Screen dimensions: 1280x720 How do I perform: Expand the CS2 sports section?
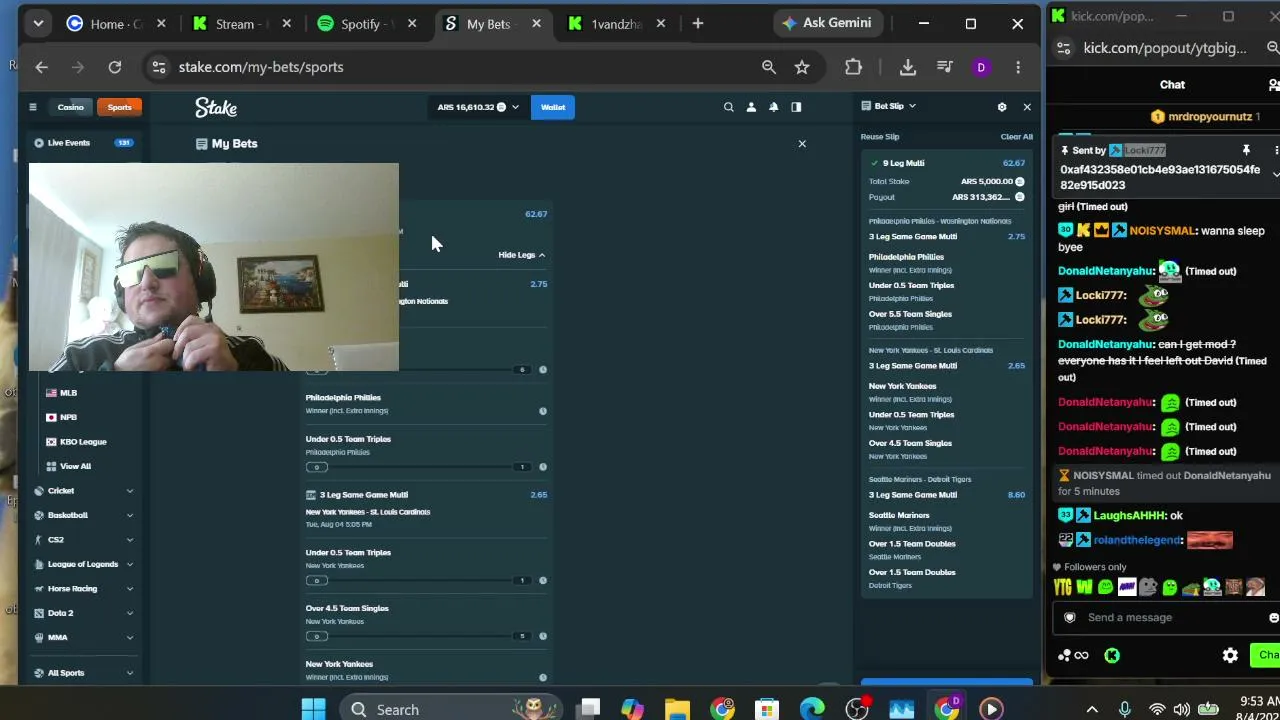pos(83,540)
